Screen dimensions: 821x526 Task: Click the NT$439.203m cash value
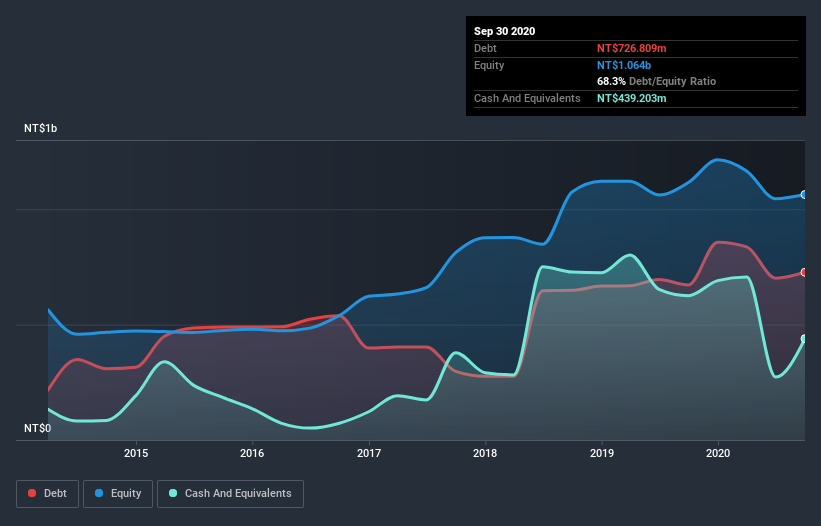pos(631,98)
